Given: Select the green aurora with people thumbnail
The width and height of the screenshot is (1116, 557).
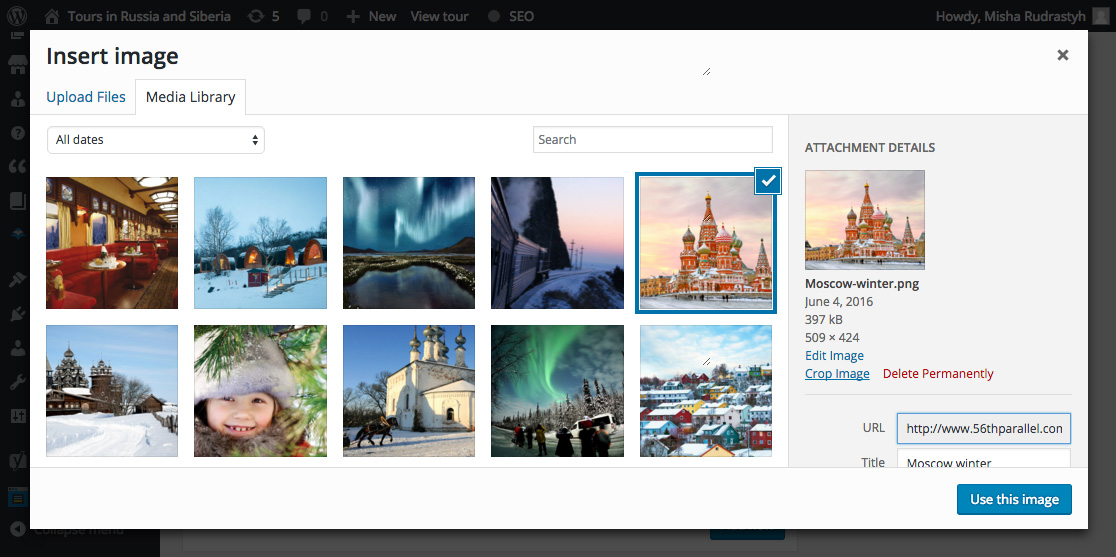Looking at the screenshot, I should (557, 391).
